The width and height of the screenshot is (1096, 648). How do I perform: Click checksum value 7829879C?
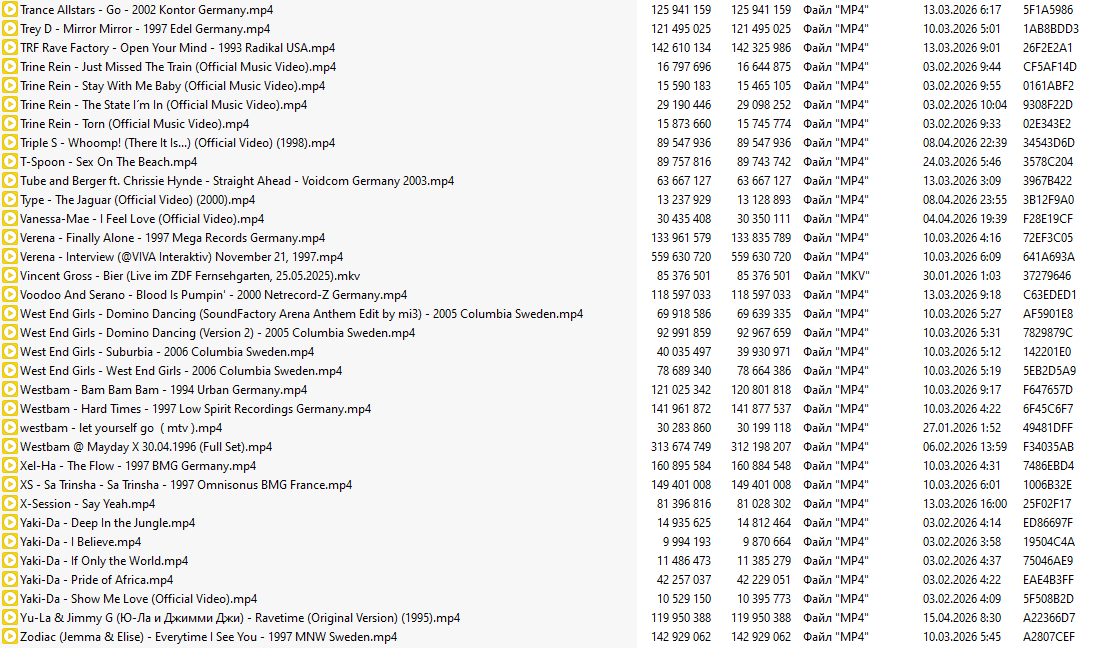click(1048, 333)
